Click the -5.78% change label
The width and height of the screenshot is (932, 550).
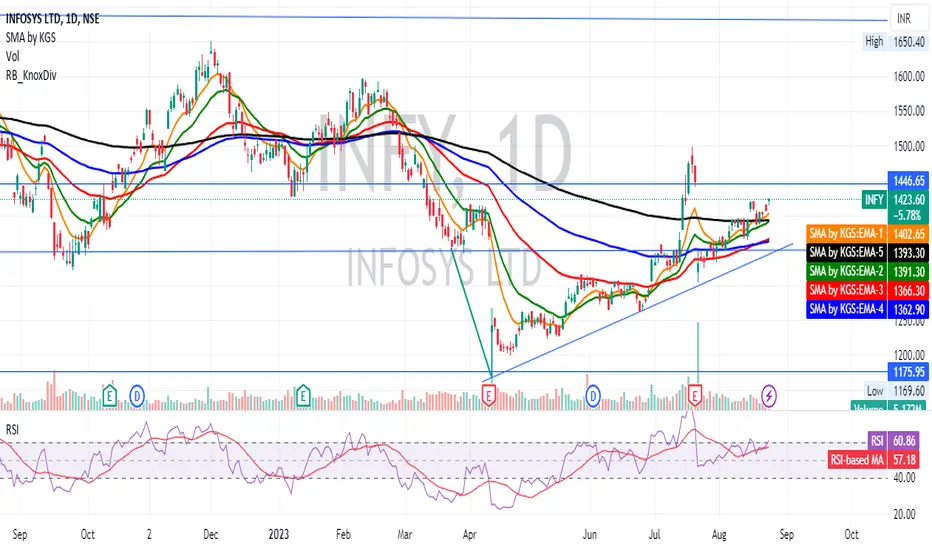click(x=908, y=215)
